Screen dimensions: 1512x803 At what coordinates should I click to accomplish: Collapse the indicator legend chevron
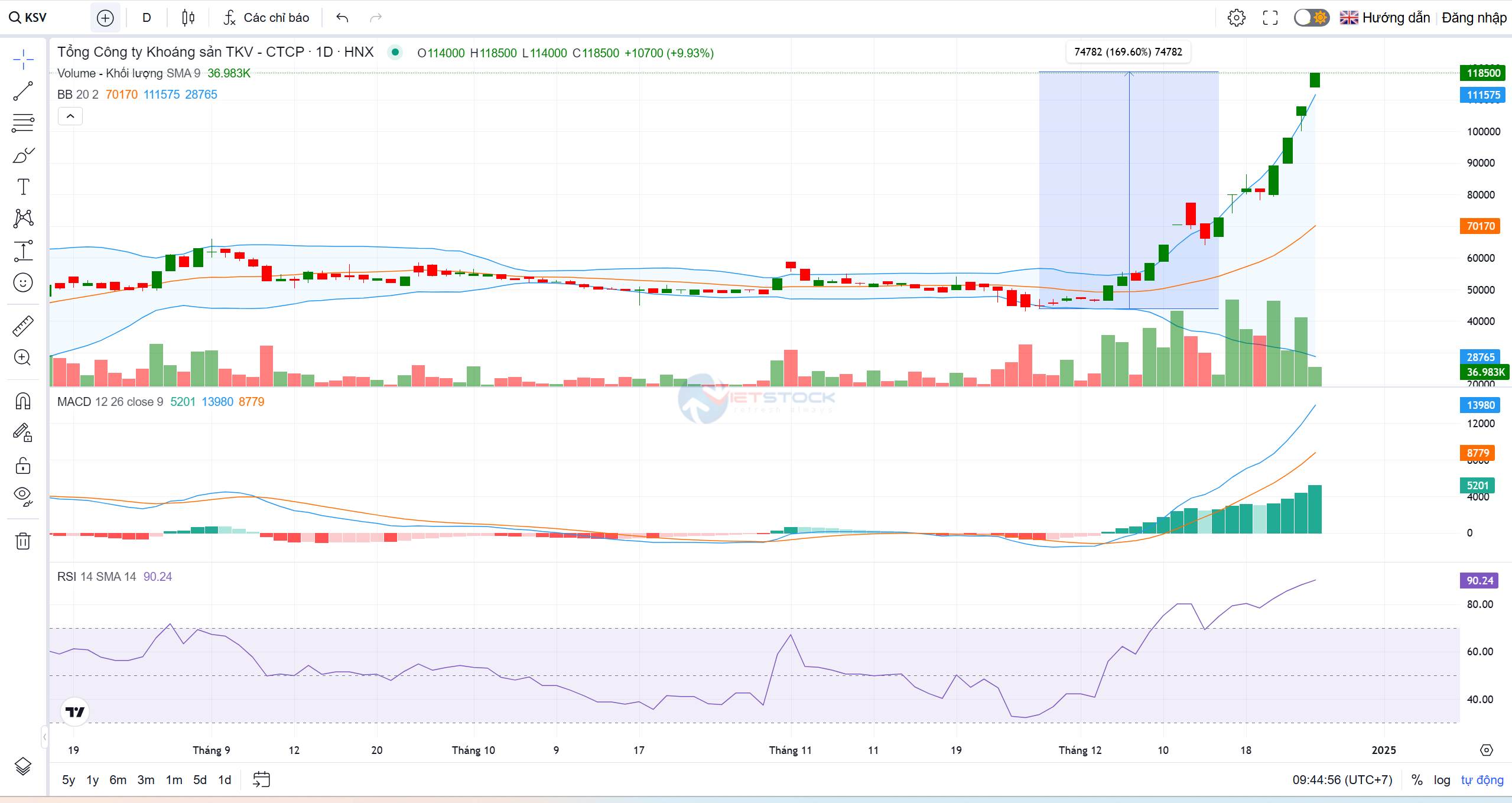click(70, 116)
